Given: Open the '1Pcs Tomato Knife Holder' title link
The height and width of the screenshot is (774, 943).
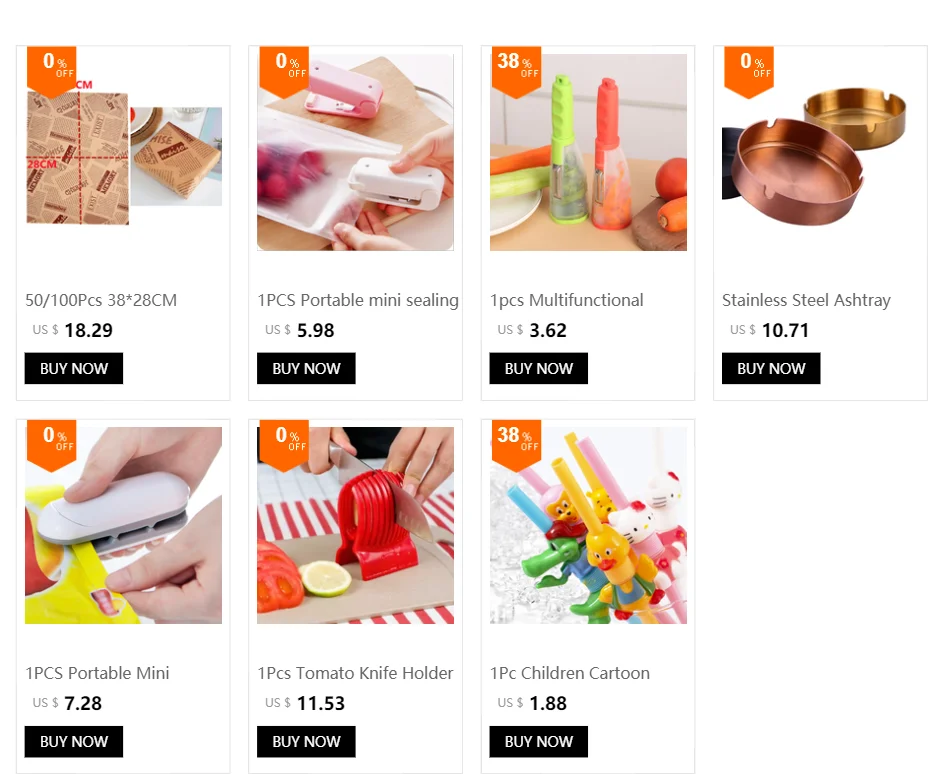Looking at the screenshot, I should (355, 673).
